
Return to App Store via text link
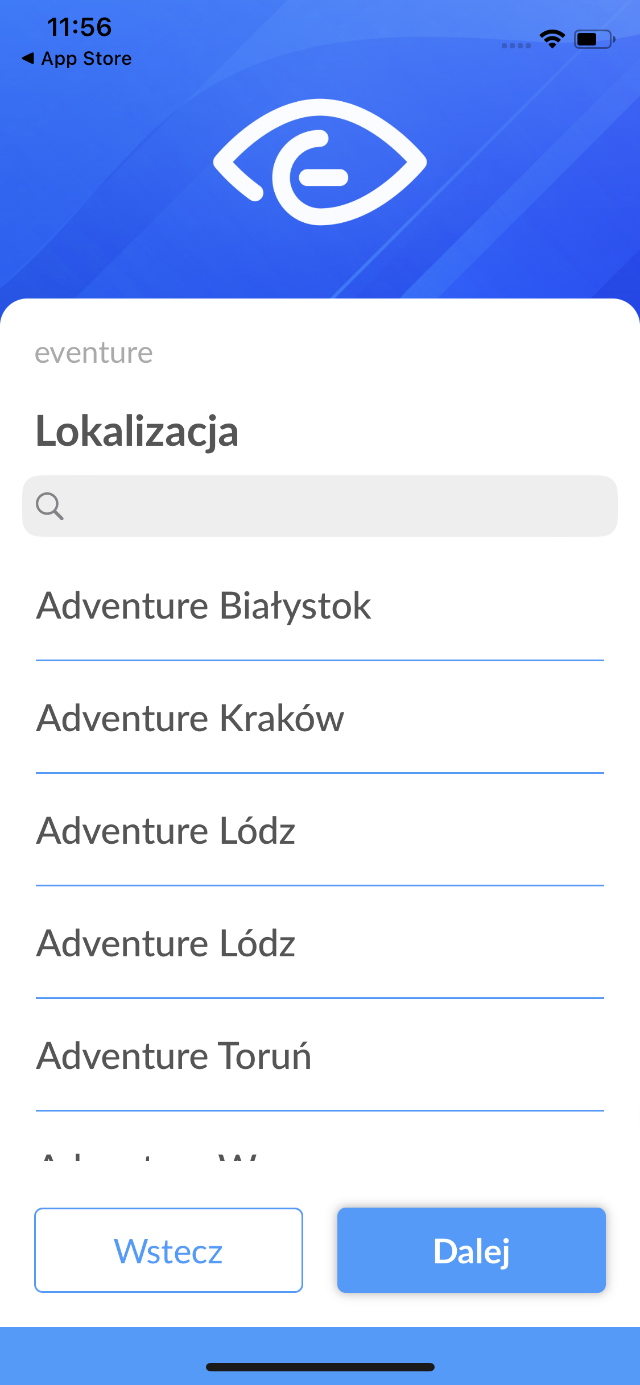(86, 59)
